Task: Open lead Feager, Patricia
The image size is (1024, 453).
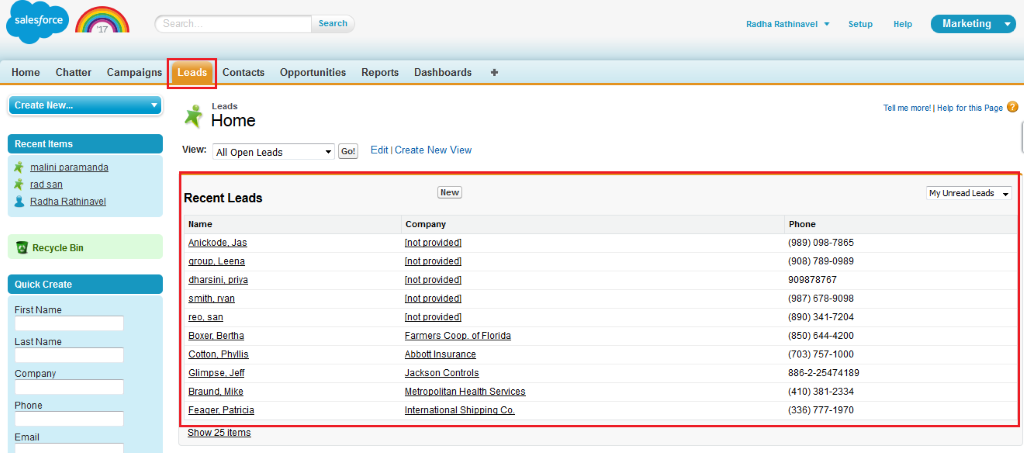Action: pyautogui.click(x=221, y=410)
